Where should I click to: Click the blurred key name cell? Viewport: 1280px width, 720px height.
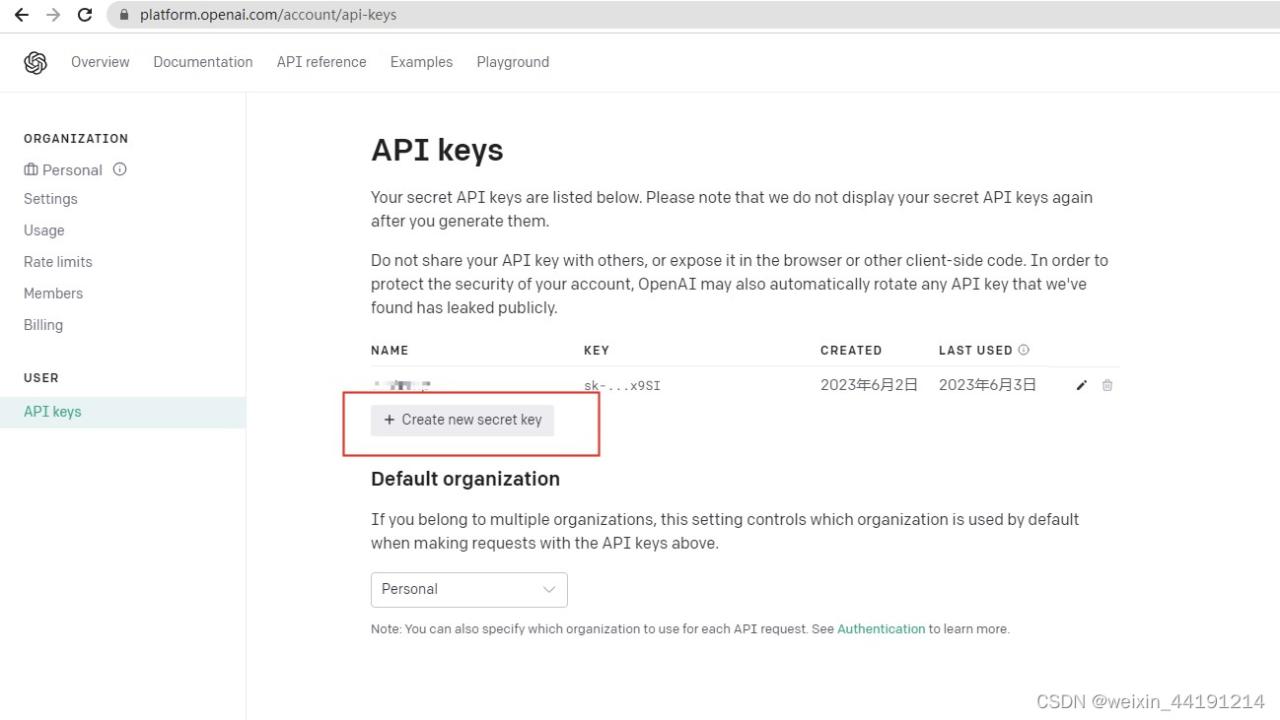coord(402,385)
